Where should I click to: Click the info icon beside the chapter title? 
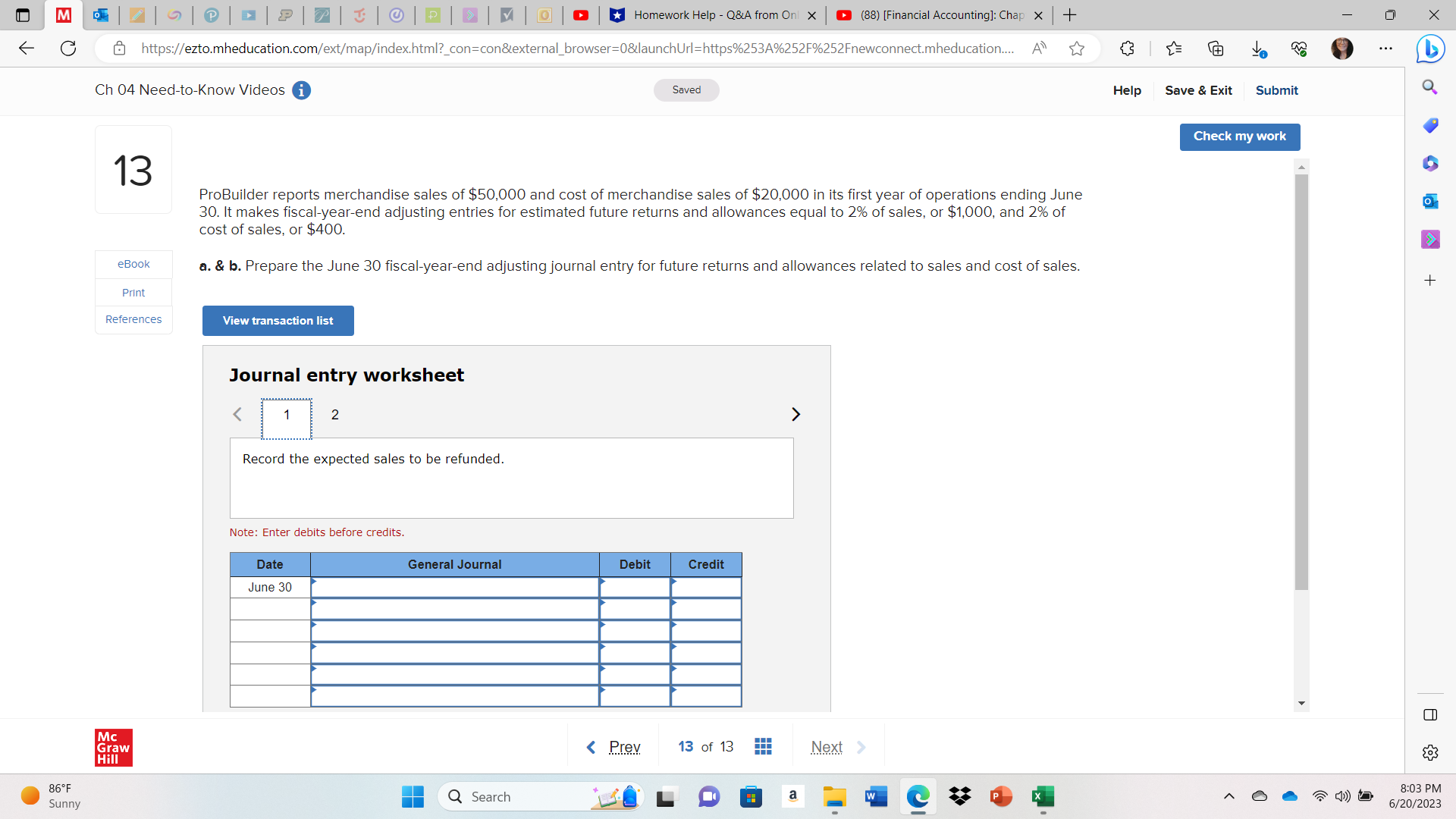pos(301,90)
